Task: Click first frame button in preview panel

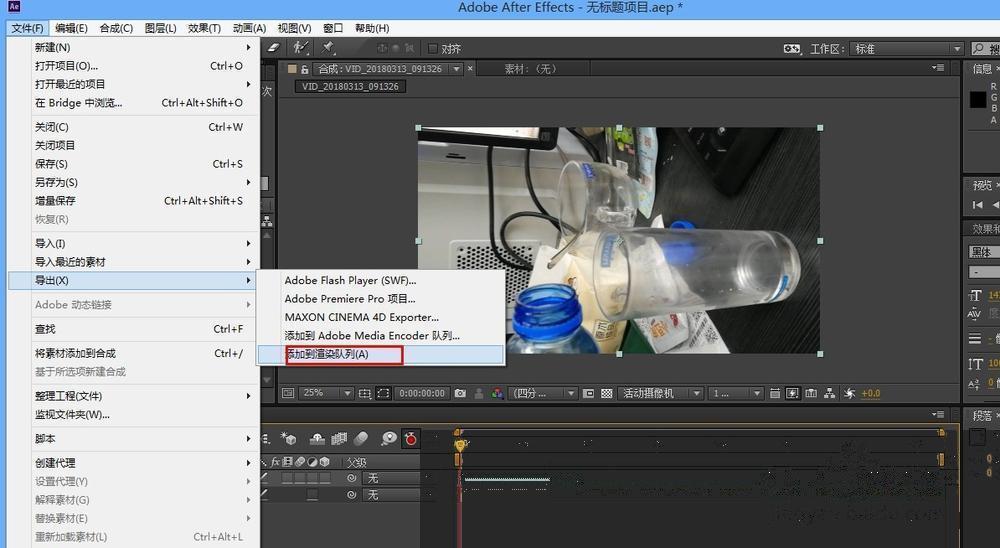Action: (977, 205)
